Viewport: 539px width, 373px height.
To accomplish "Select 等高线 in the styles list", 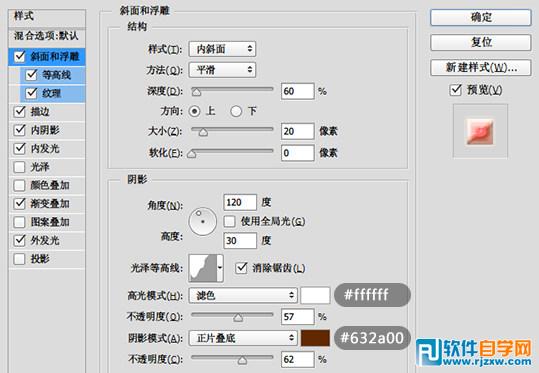I will pos(56,75).
